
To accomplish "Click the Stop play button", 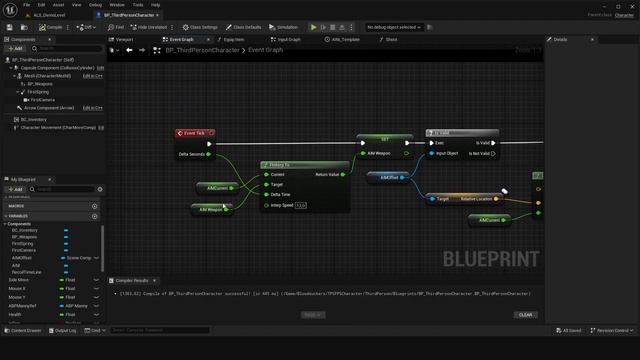I will pyautogui.click(x=333, y=27).
